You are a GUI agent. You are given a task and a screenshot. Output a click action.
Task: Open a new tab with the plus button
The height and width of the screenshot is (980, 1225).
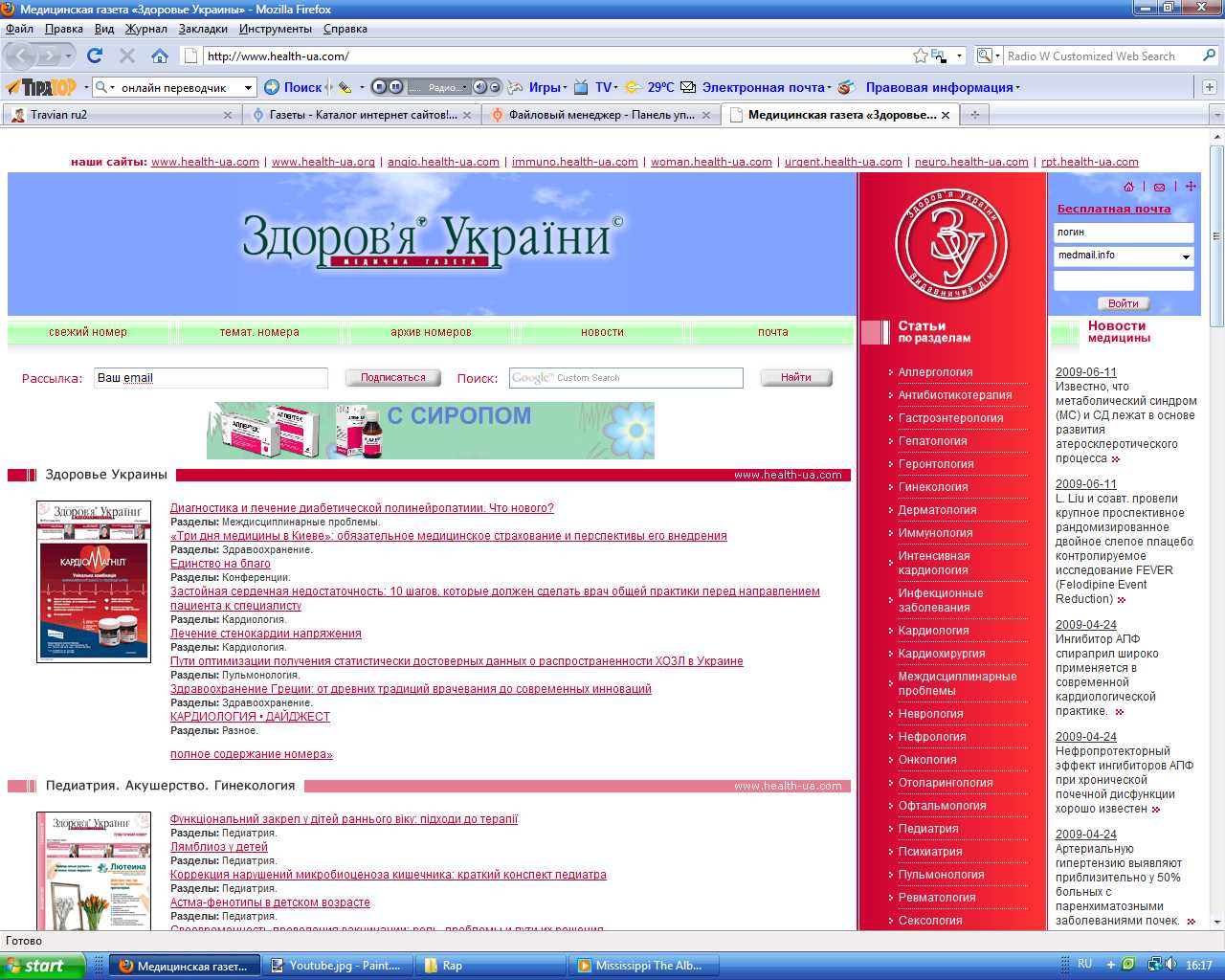pos(975,115)
